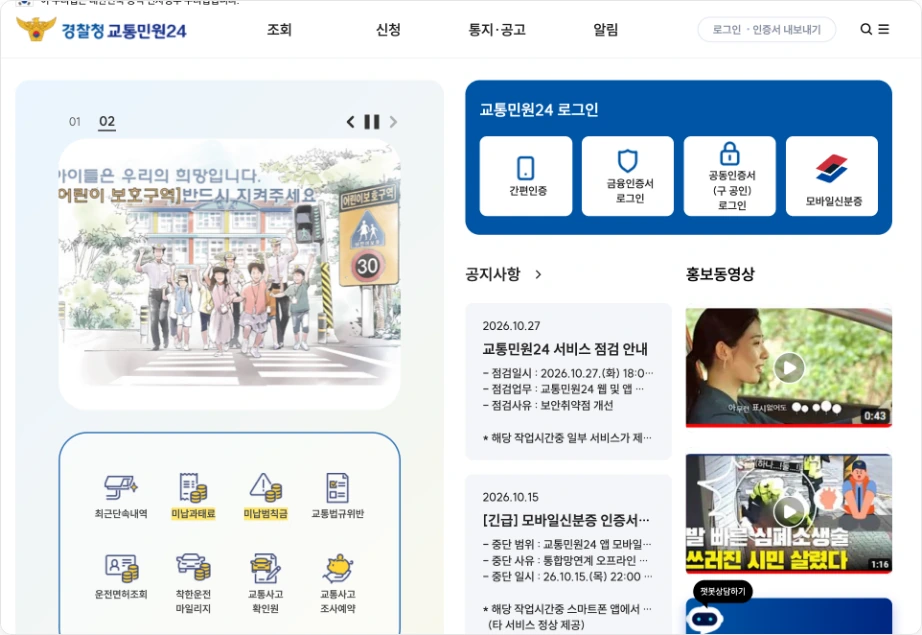This screenshot has width=922, height=635.
Task: Click the 점검사유 : 보안취약점 개선 line
Action: (x=548, y=405)
